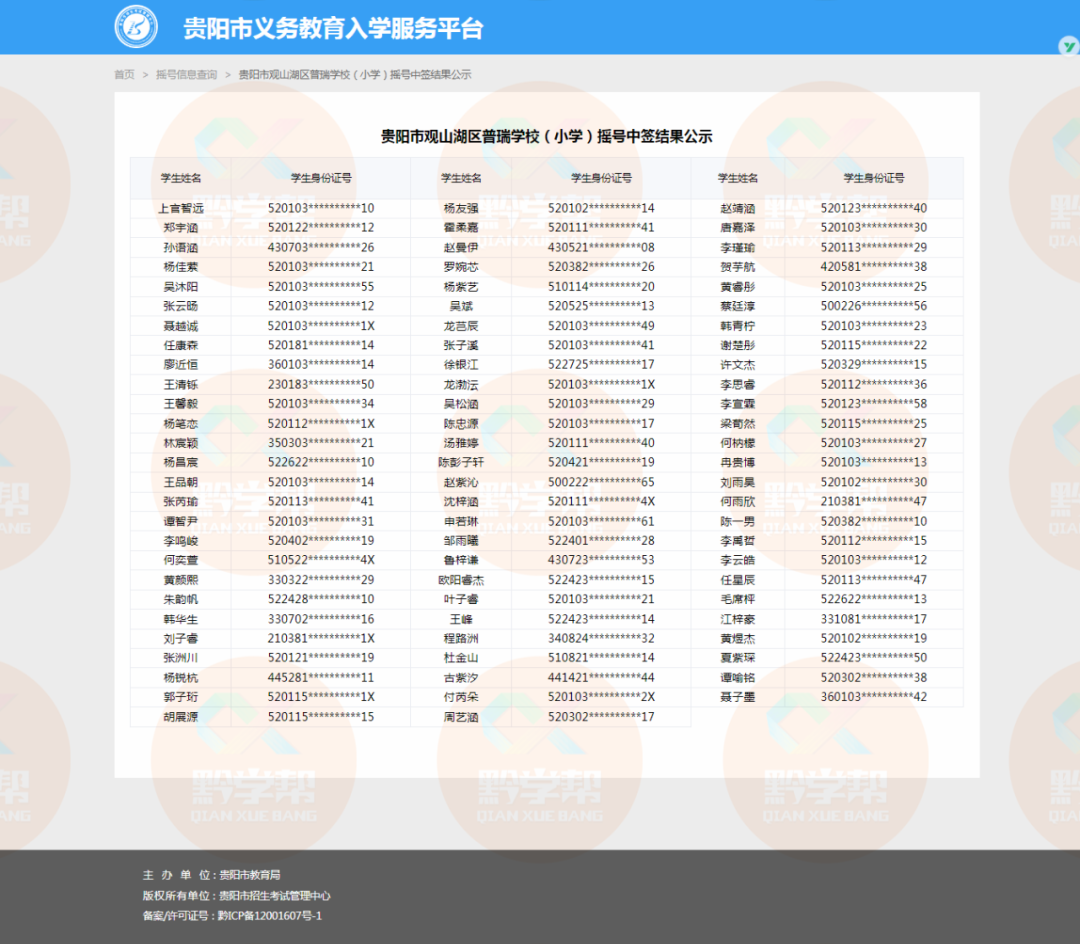The width and height of the screenshot is (1080, 944).
Task: Click the third 学生身份证号 column header
Action: [x=874, y=178]
